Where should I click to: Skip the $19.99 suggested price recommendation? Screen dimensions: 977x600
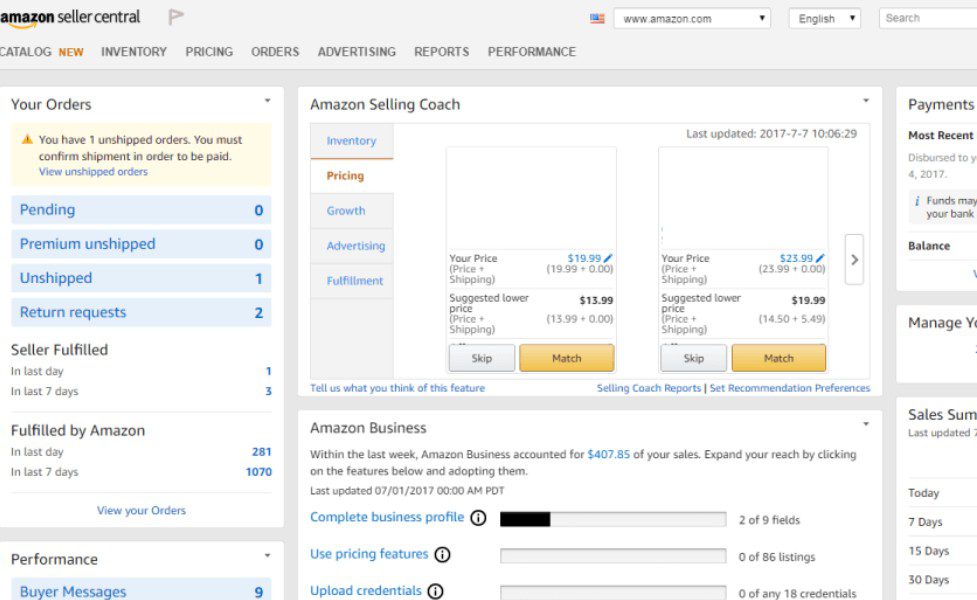[481, 358]
